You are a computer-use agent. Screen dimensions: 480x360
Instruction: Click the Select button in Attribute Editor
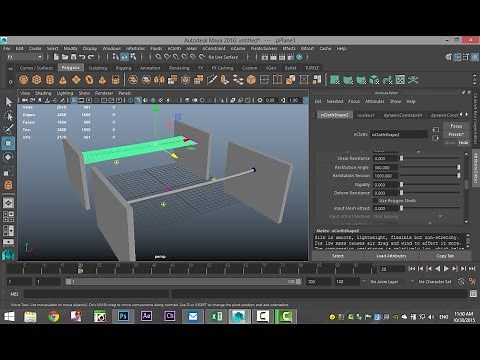coord(338,256)
